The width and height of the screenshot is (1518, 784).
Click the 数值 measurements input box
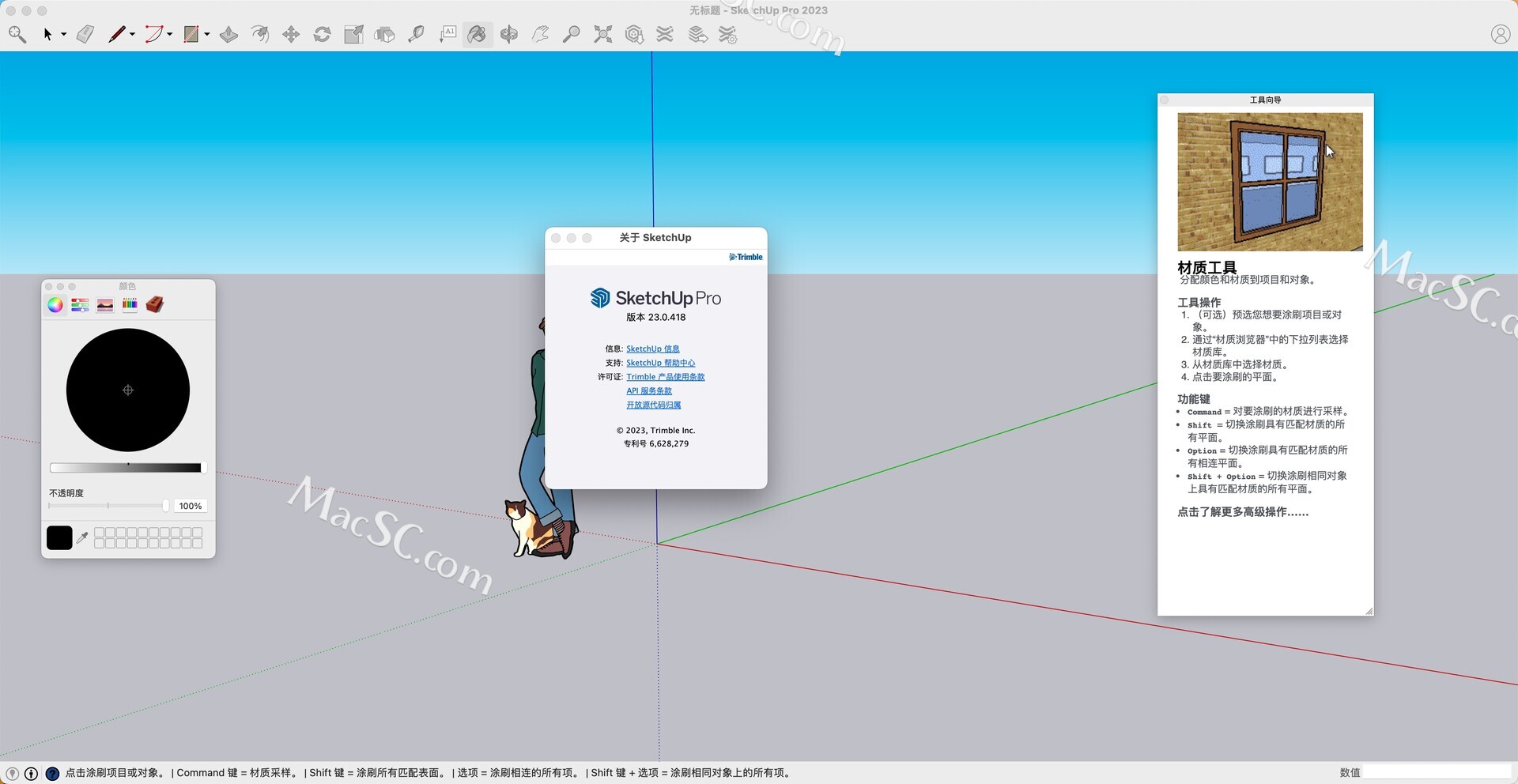point(1437,772)
